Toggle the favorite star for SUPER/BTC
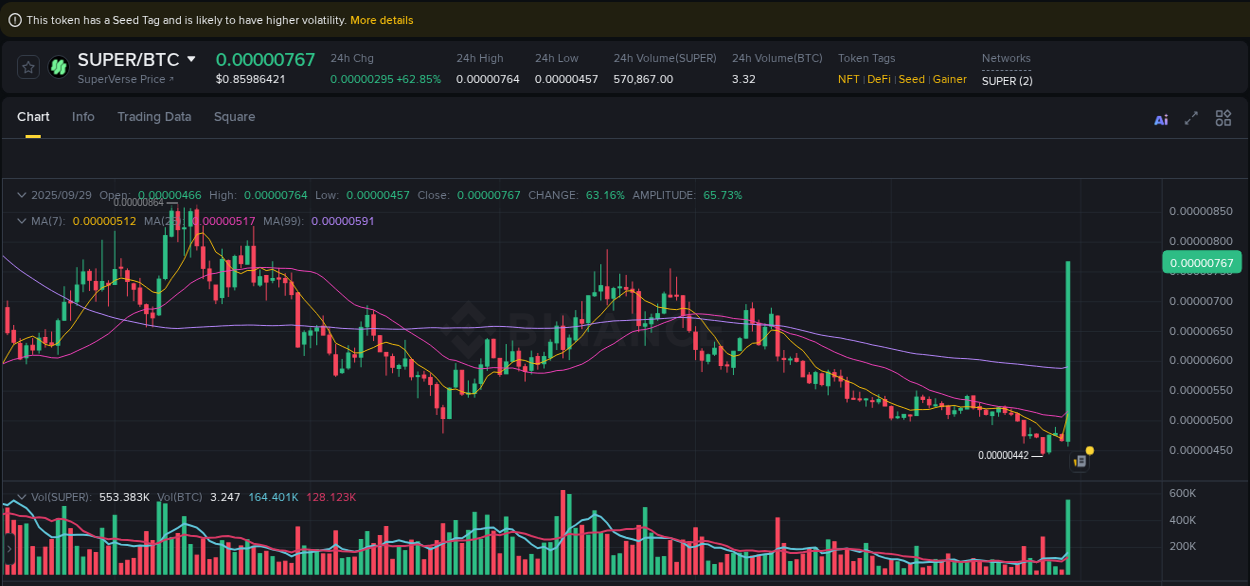 pyautogui.click(x=28, y=66)
